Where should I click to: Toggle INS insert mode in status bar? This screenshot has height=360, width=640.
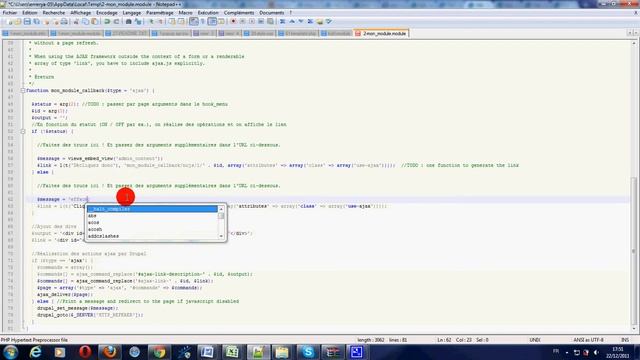(624, 340)
